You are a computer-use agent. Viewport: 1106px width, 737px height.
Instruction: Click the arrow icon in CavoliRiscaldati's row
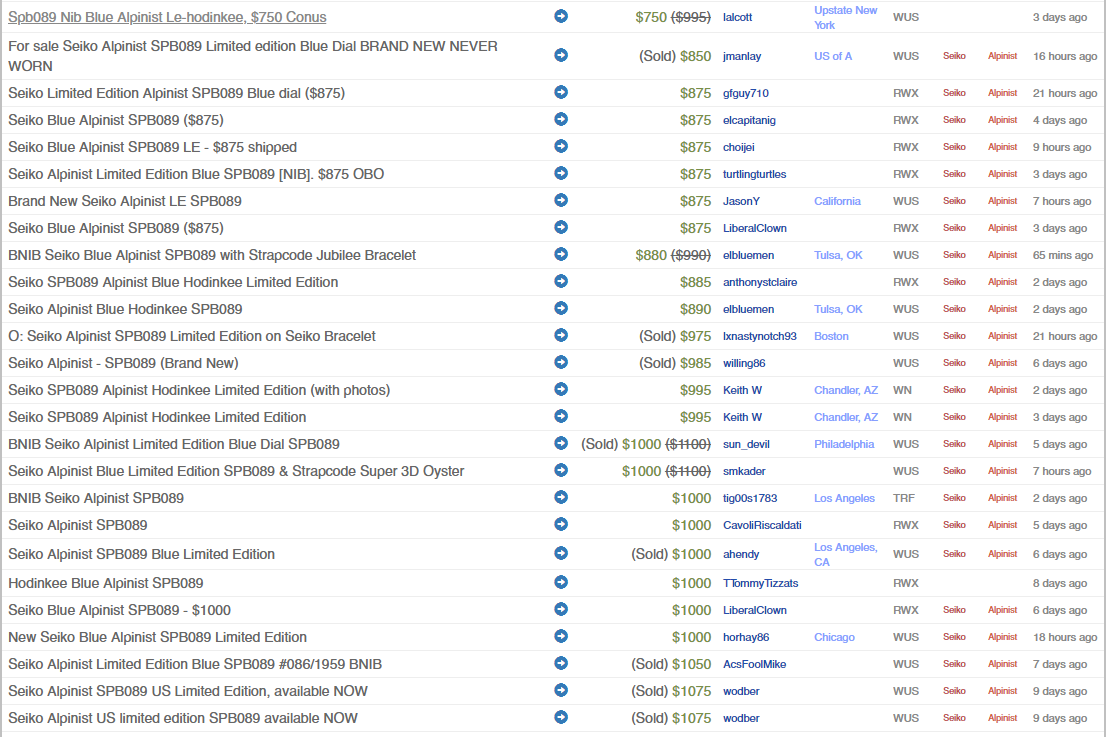[x=561, y=524]
